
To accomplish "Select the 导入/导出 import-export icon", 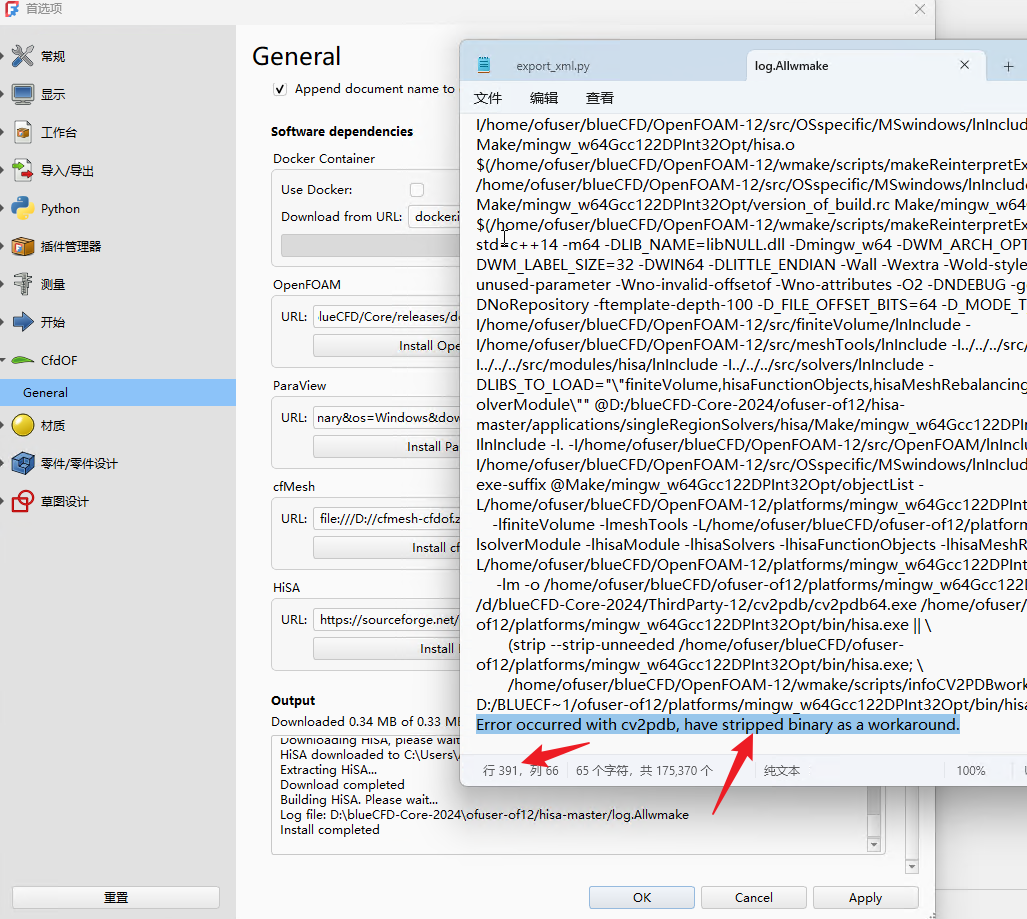I will click(22, 170).
